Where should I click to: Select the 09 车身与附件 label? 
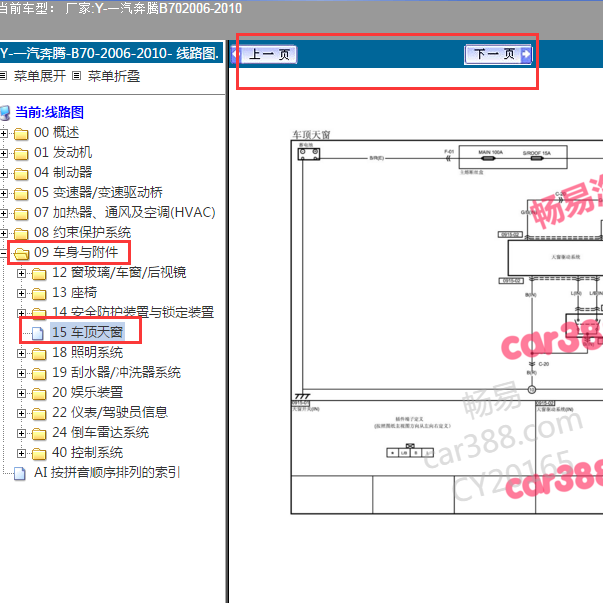pos(76,252)
